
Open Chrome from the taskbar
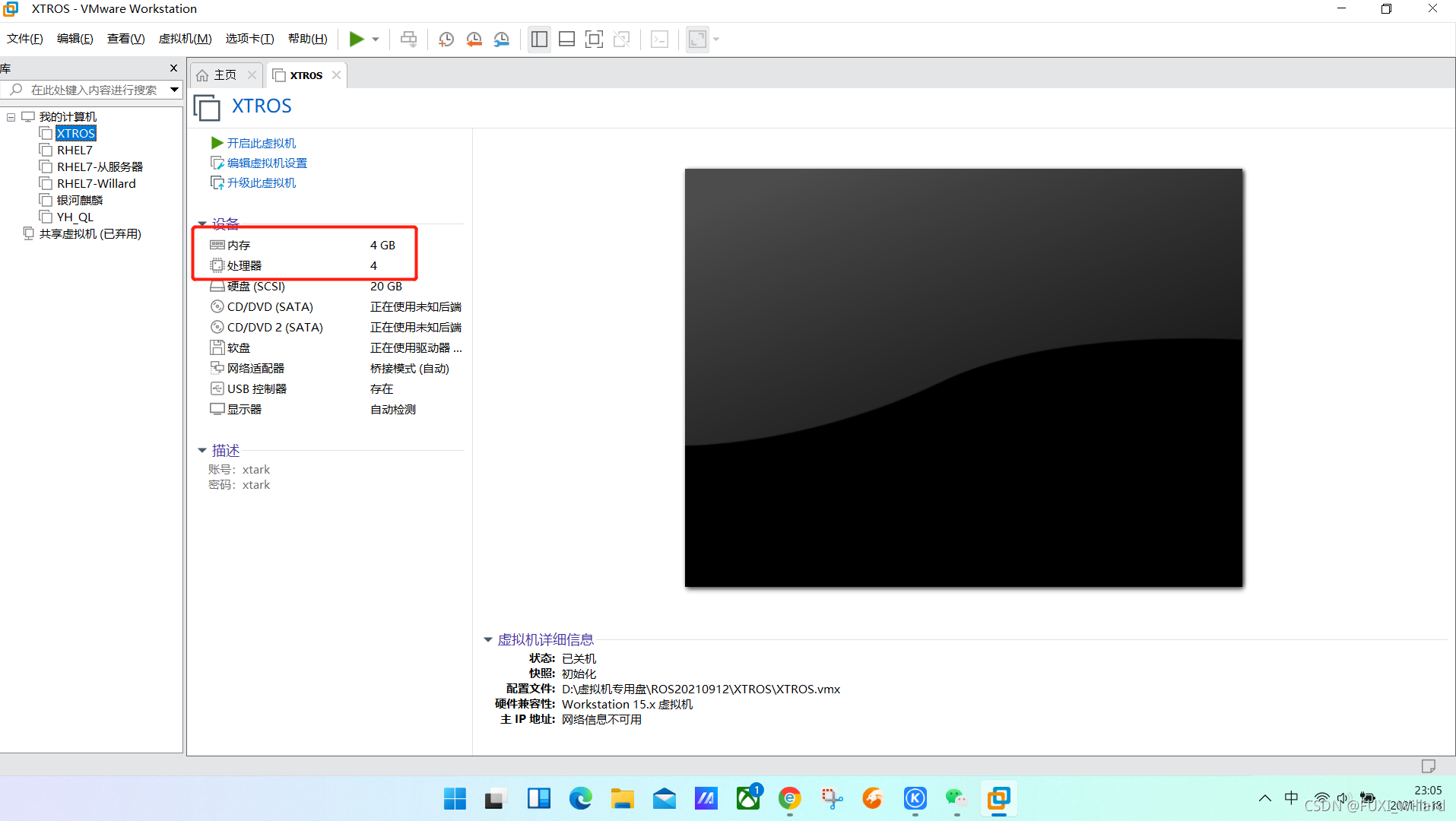(x=789, y=798)
